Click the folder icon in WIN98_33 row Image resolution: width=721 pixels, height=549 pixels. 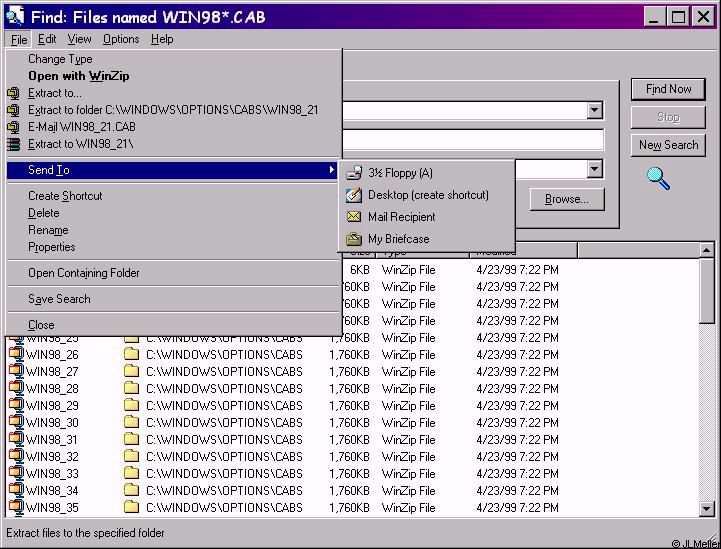(x=132, y=473)
